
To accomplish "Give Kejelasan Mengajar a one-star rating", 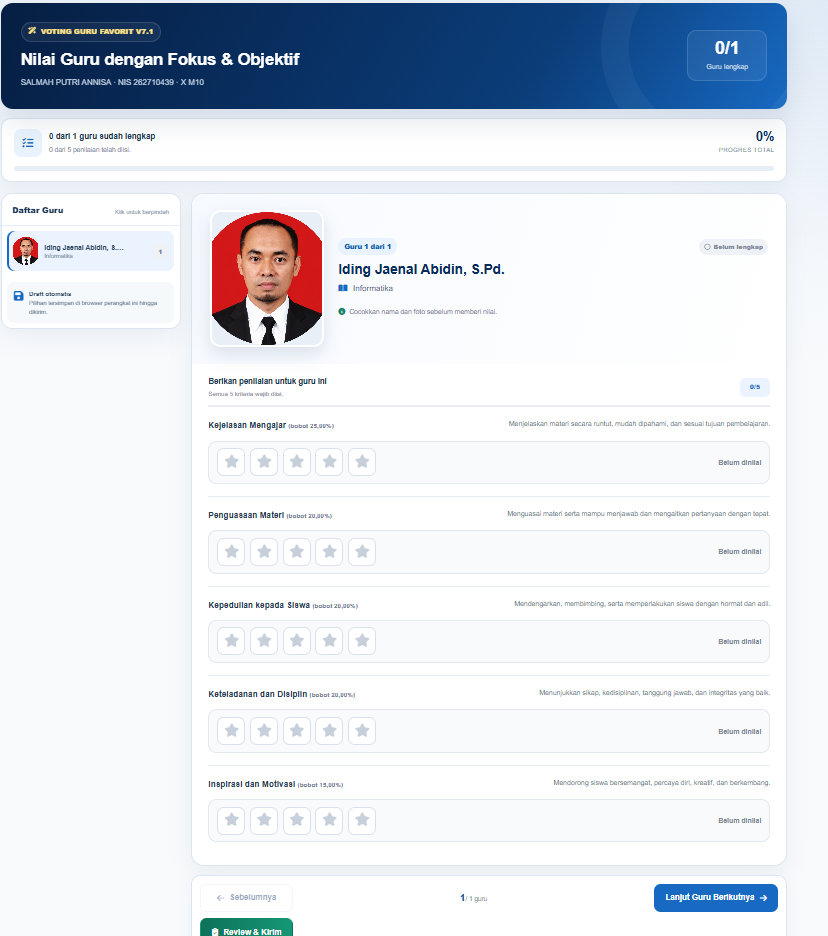I will tap(232, 462).
